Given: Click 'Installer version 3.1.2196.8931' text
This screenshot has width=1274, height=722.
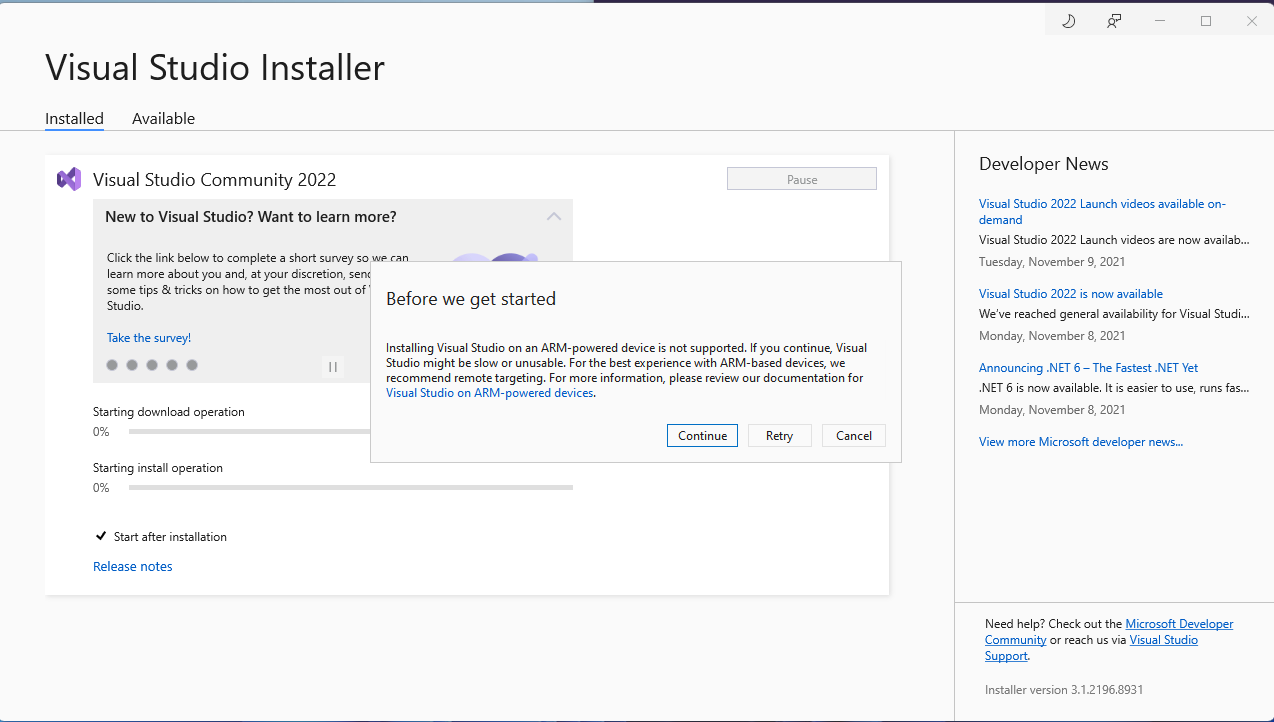Looking at the screenshot, I should [x=1064, y=690].
